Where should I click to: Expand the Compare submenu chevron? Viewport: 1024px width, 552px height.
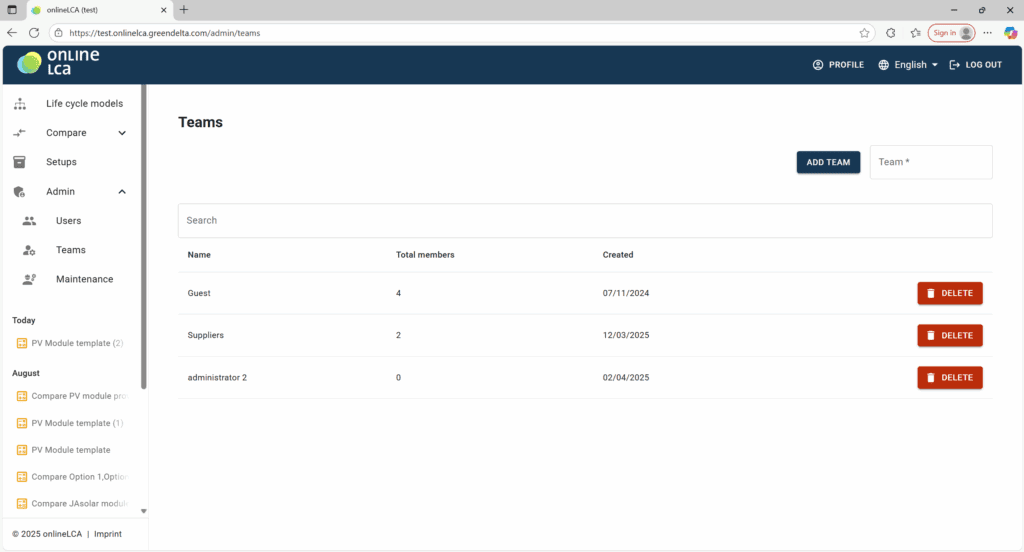tap(122, 133)
